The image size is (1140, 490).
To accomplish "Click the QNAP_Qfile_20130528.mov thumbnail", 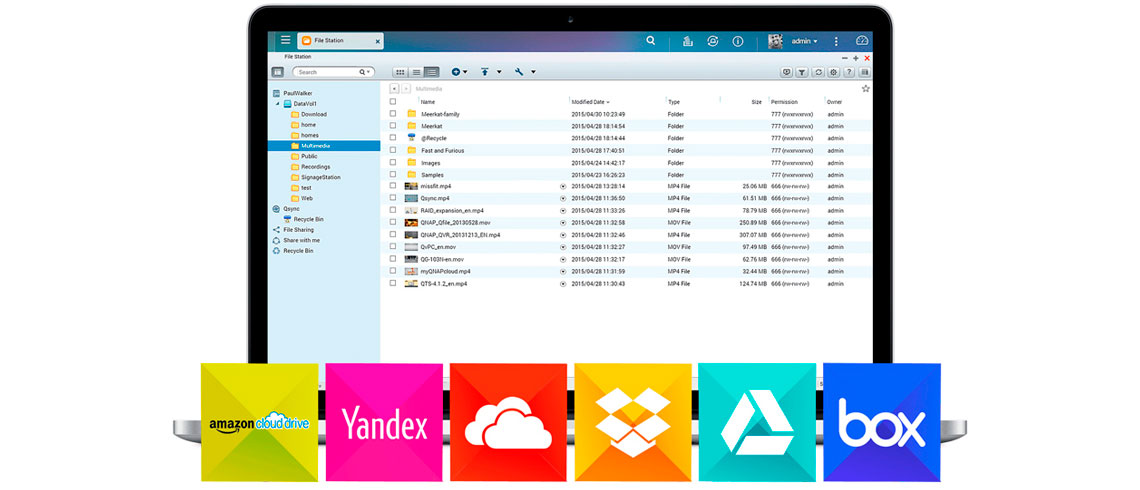I will click(412, 222).
